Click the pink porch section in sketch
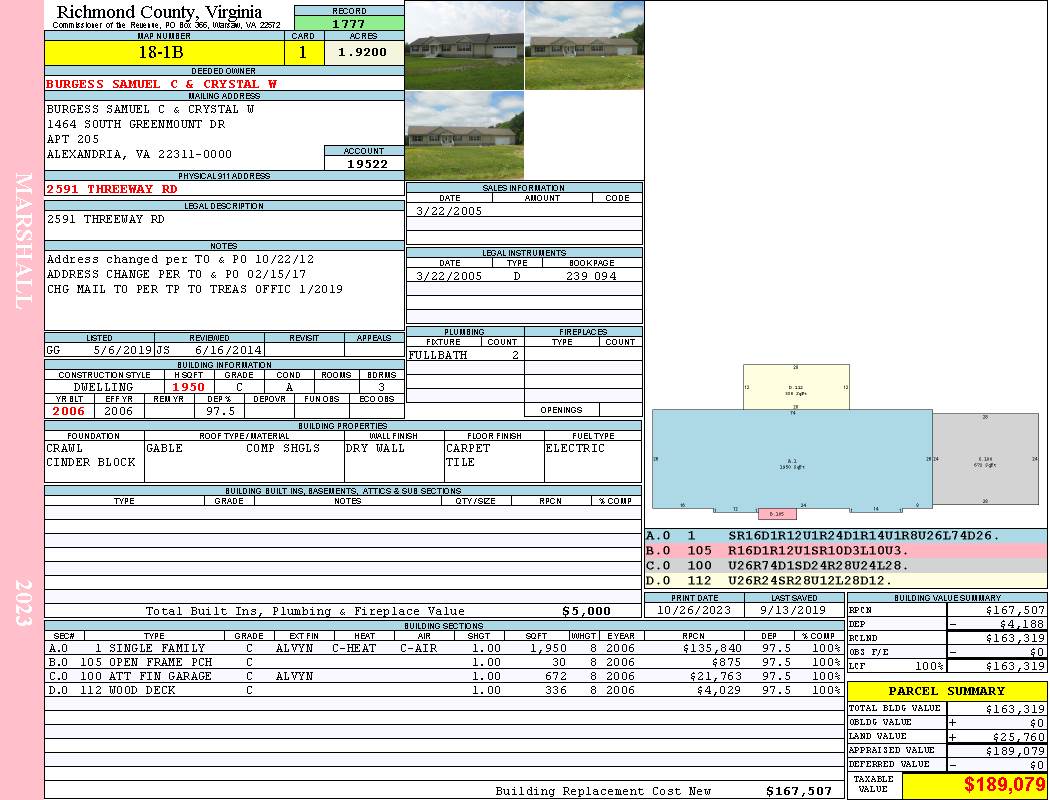The width and height of the screenshot is (1050, 800). (777, 514)
